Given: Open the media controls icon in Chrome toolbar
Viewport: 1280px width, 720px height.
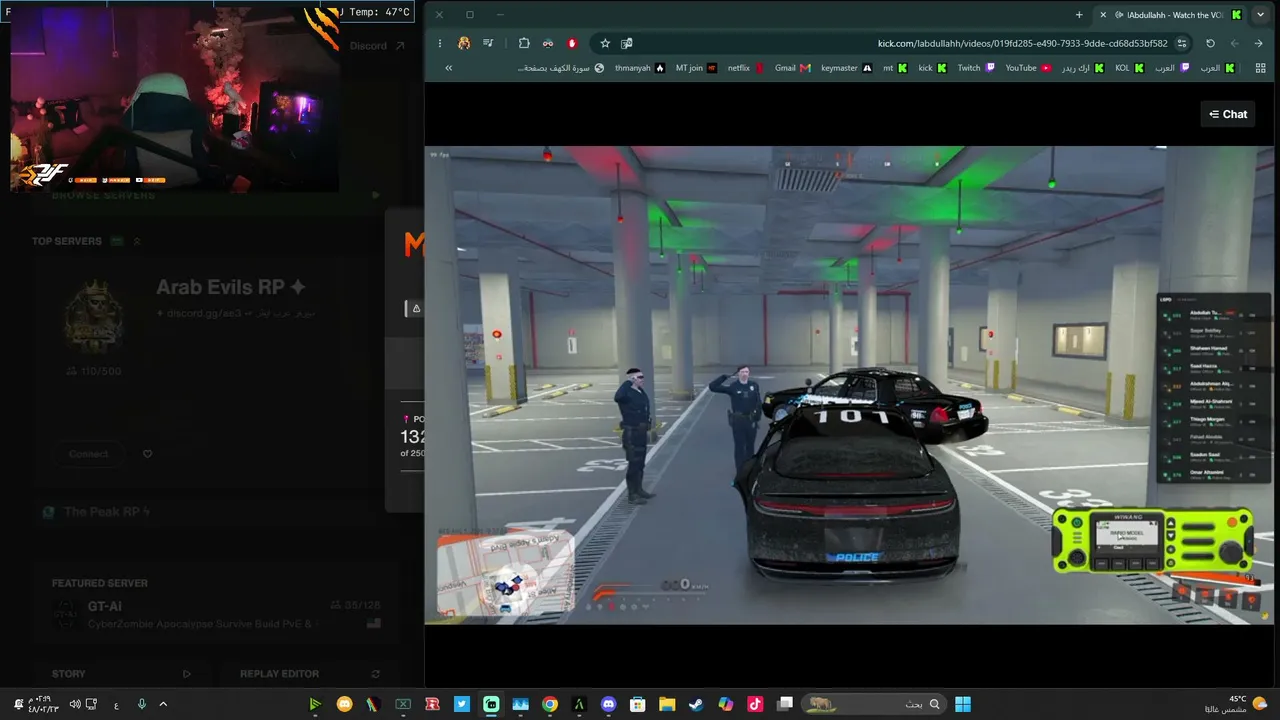Looking at the screenshot, I should (x=488, y=43).
